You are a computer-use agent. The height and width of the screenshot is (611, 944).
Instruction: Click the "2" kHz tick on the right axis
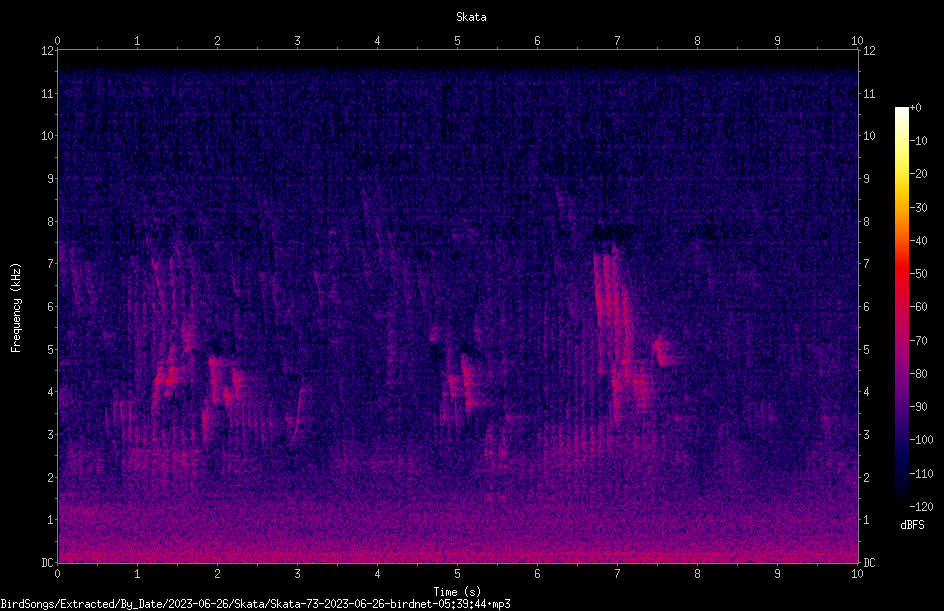(x=867, y=477)
